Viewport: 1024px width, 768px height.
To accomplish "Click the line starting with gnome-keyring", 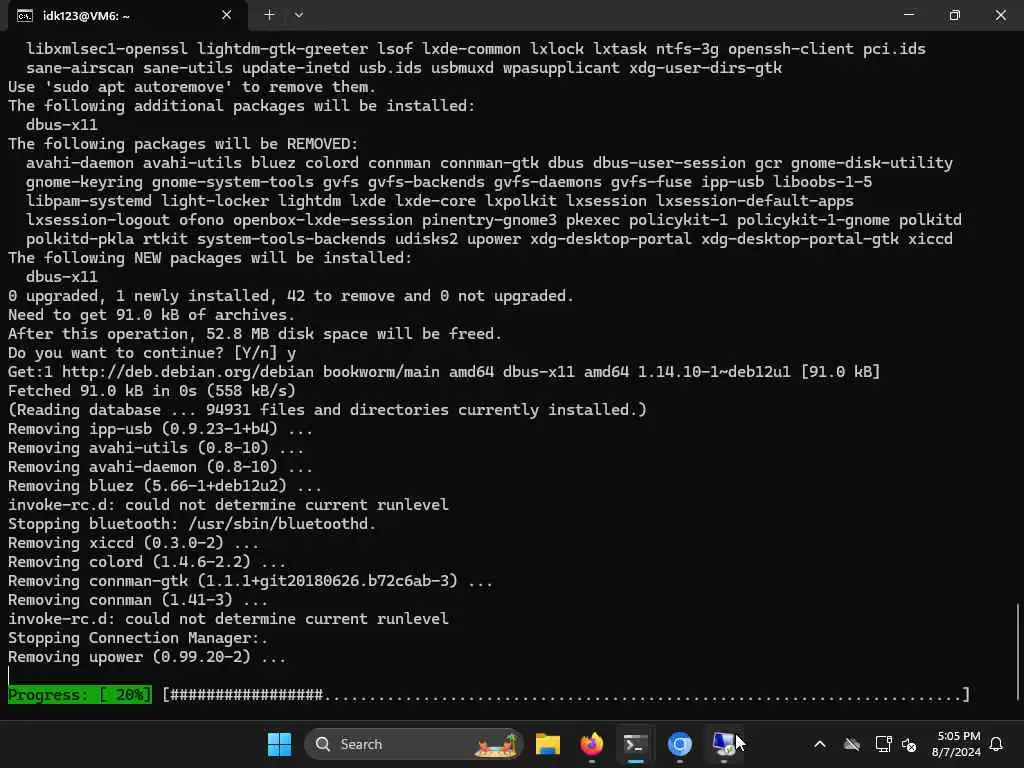I will tap(449, 182).
